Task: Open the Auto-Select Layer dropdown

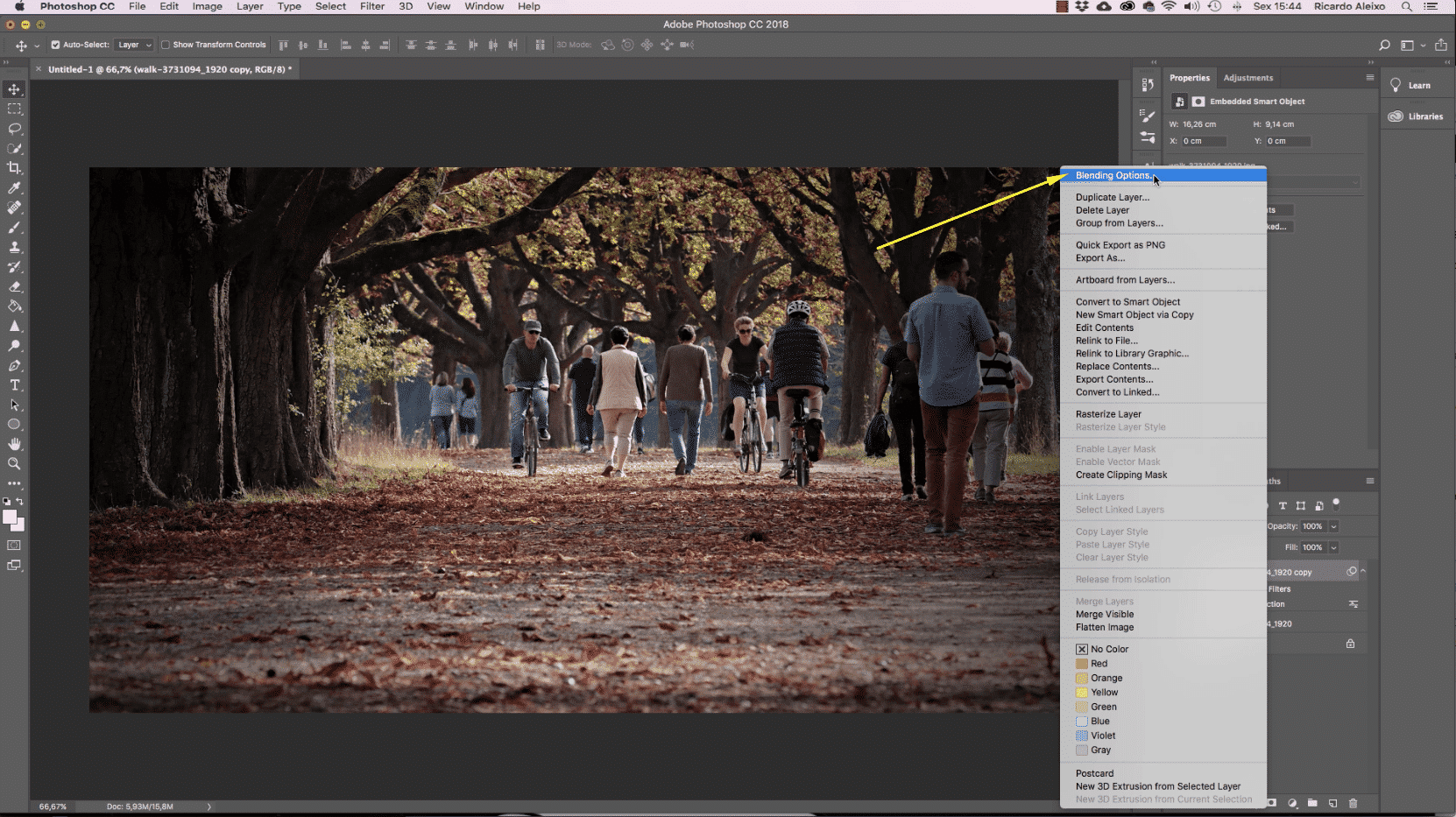Action: (x=135, y=45)
